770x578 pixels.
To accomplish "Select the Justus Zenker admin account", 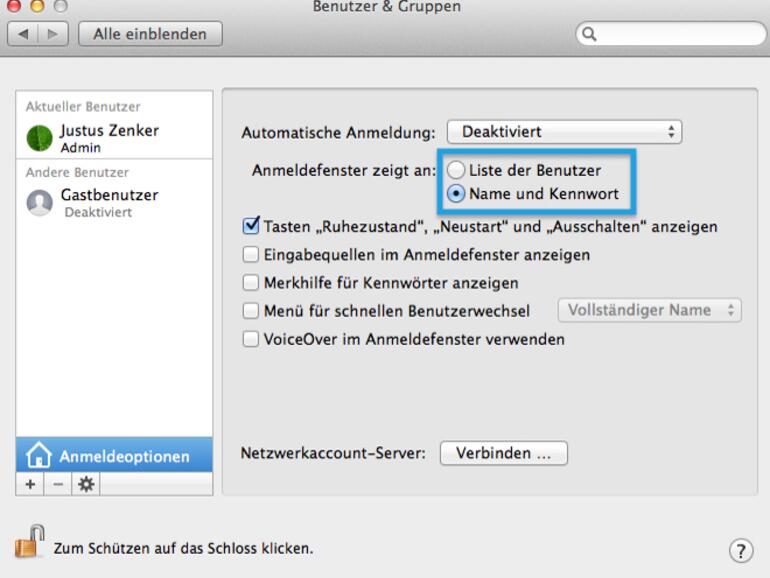I will 108,137.
